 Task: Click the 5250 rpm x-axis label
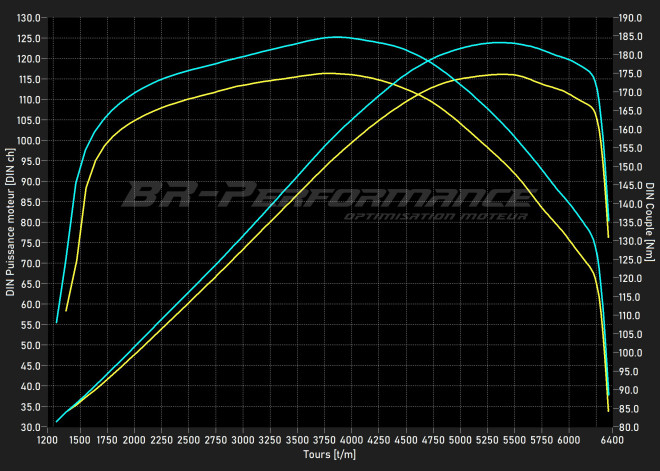487,440
